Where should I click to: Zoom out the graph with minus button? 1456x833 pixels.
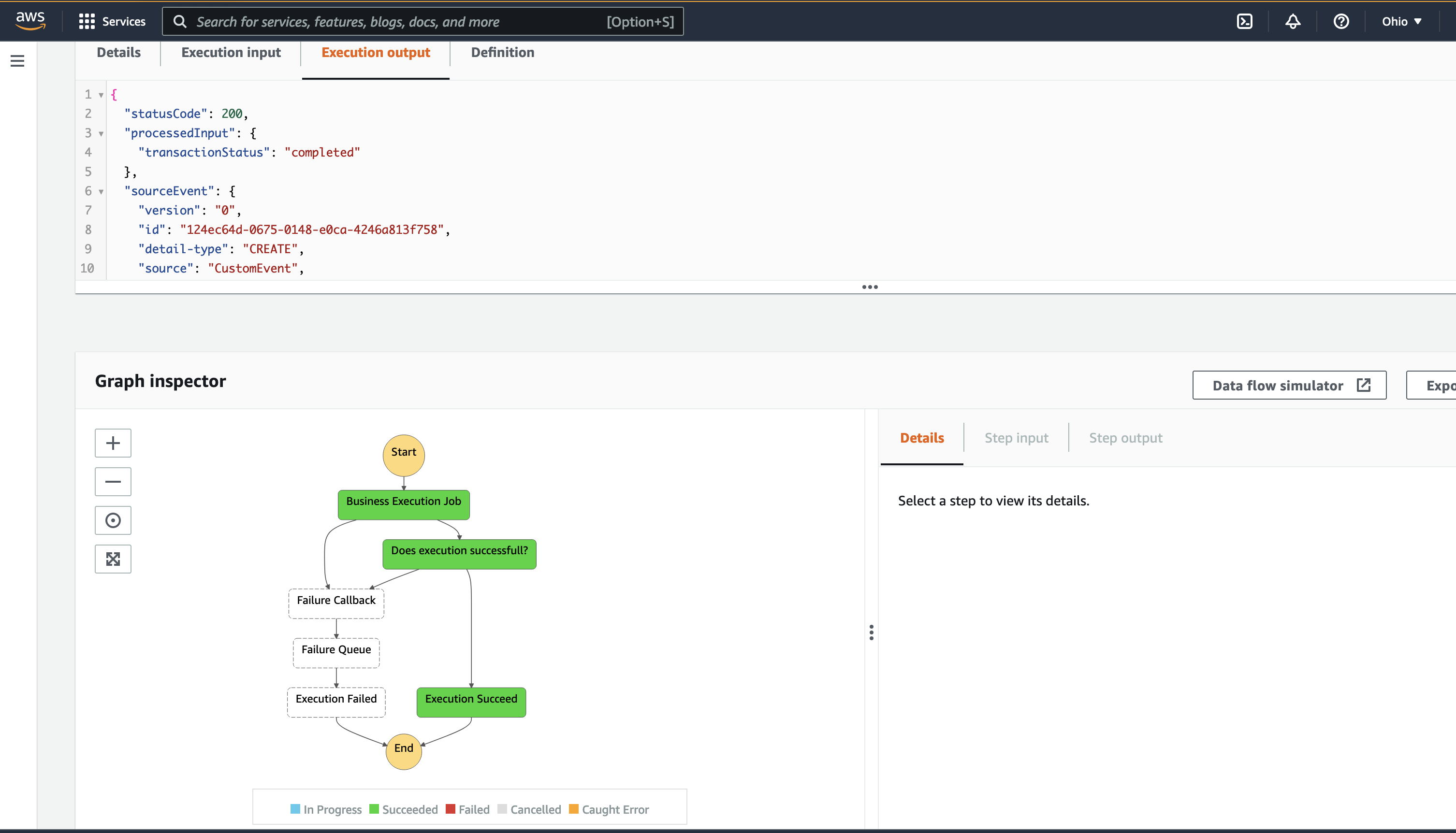[x=113, y=482]
